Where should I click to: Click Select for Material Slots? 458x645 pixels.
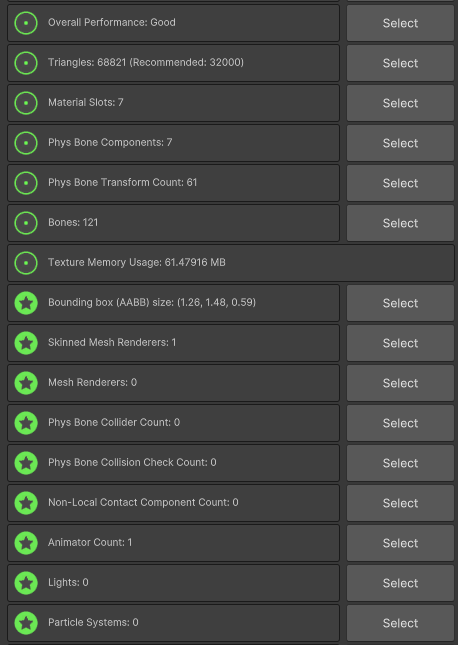click(400, 103)
